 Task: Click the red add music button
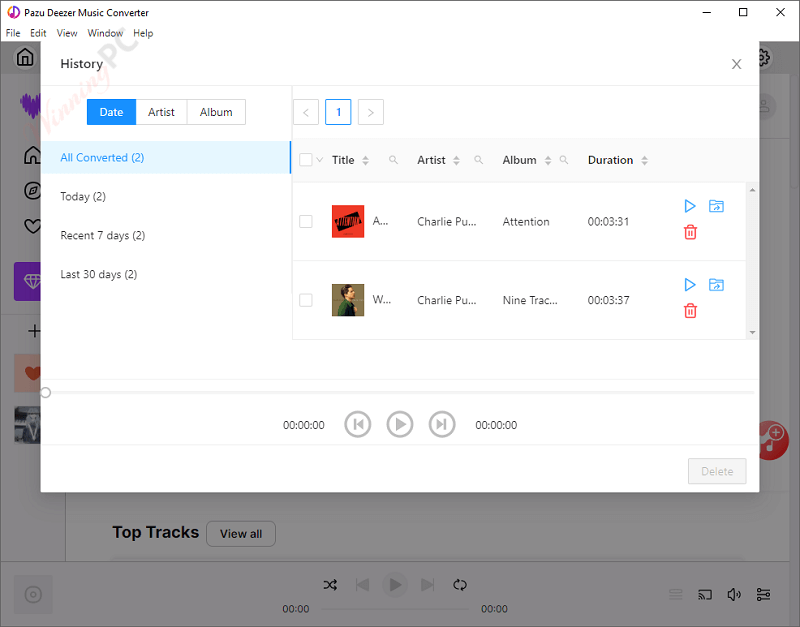[774, 441]
